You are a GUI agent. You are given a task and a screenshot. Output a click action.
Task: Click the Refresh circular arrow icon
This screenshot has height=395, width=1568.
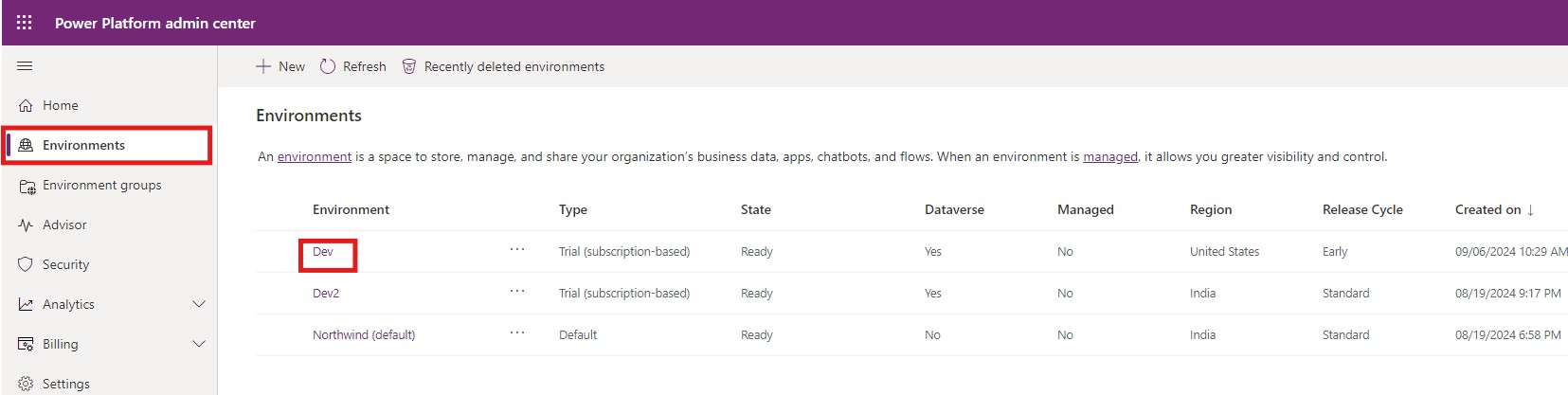pos(328,66)
